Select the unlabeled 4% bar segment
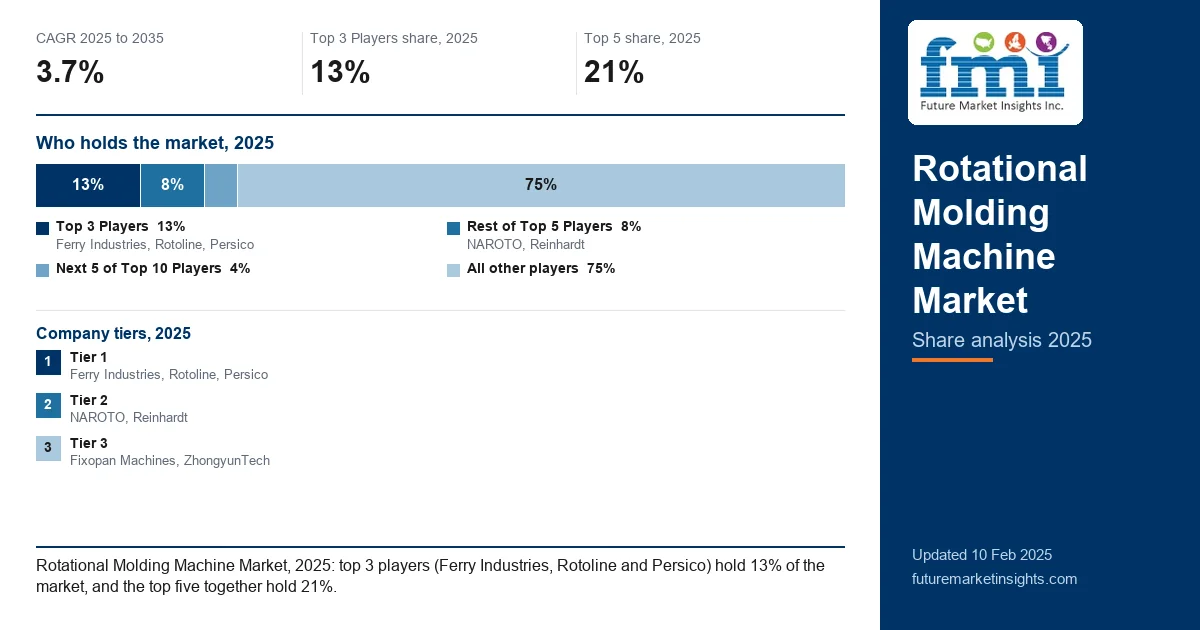This screenshot has width=1200, height=630. pyautogui.click(x=221, y=185)
